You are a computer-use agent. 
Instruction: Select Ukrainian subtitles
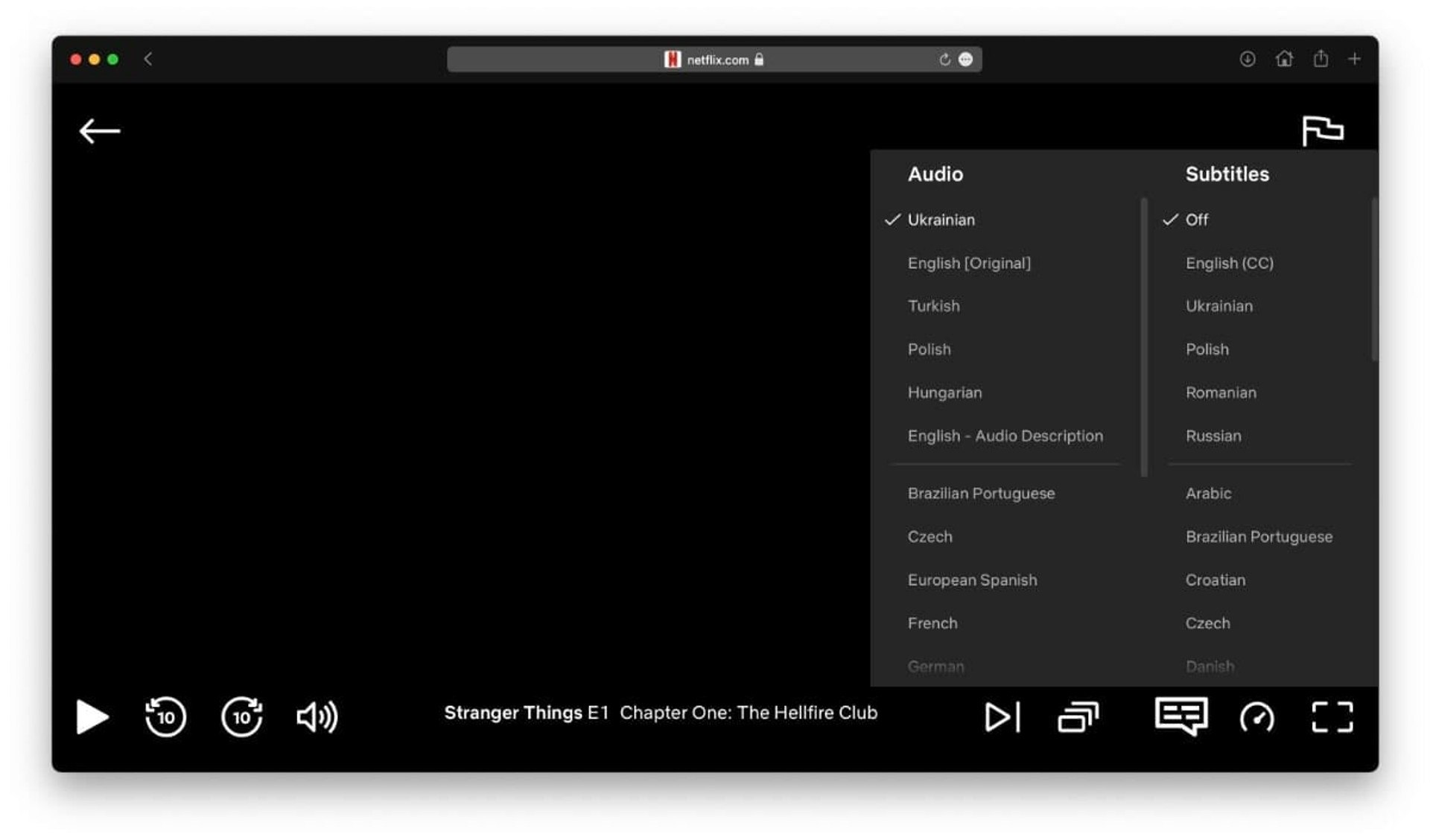[x=1219, y=306]
